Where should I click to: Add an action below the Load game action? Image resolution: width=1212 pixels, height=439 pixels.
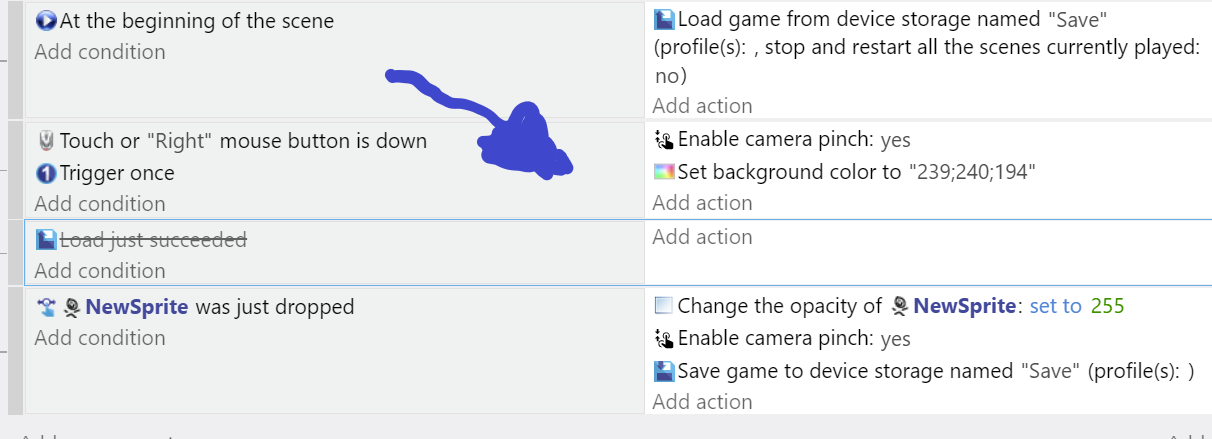pyautogui.click(x=702, y=106)
